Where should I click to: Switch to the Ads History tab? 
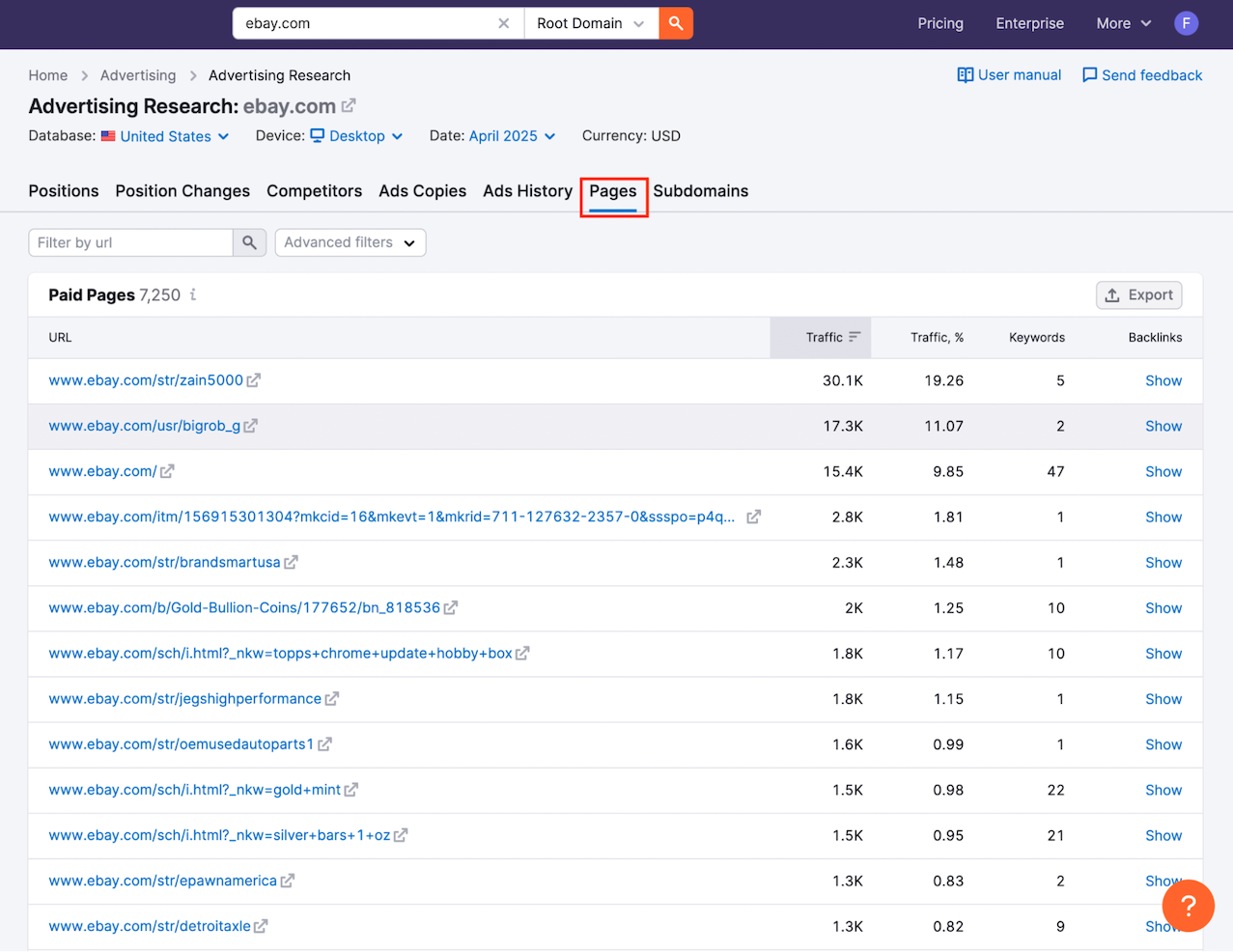527,191
